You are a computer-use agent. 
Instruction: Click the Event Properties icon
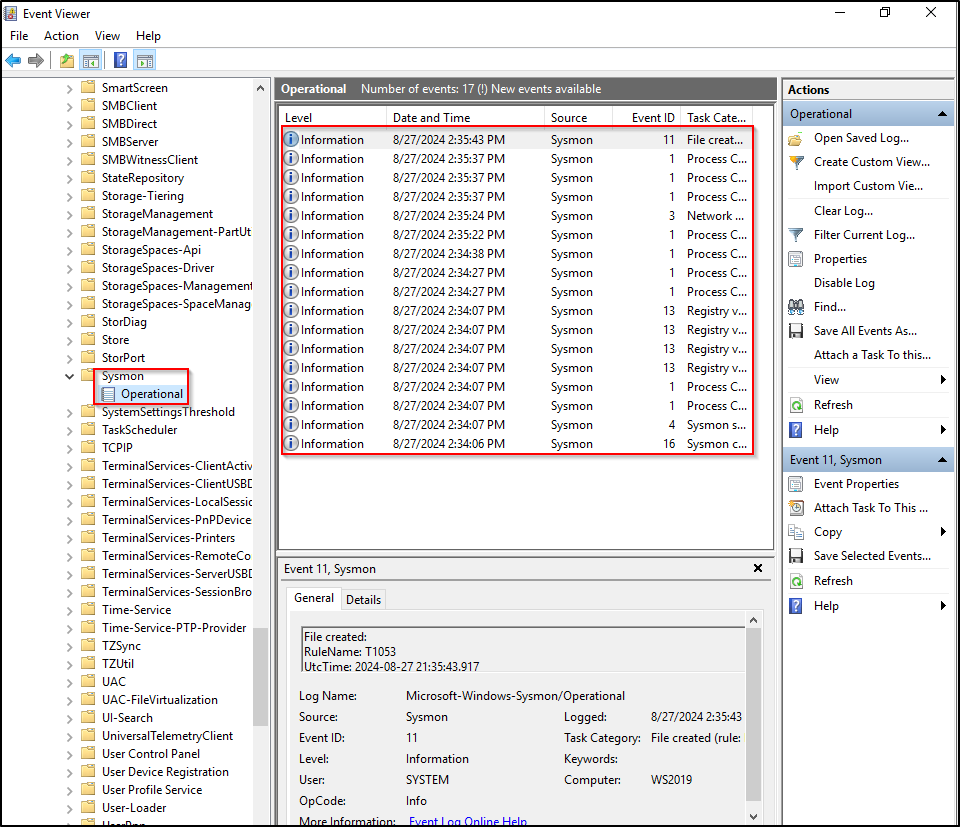796,484
